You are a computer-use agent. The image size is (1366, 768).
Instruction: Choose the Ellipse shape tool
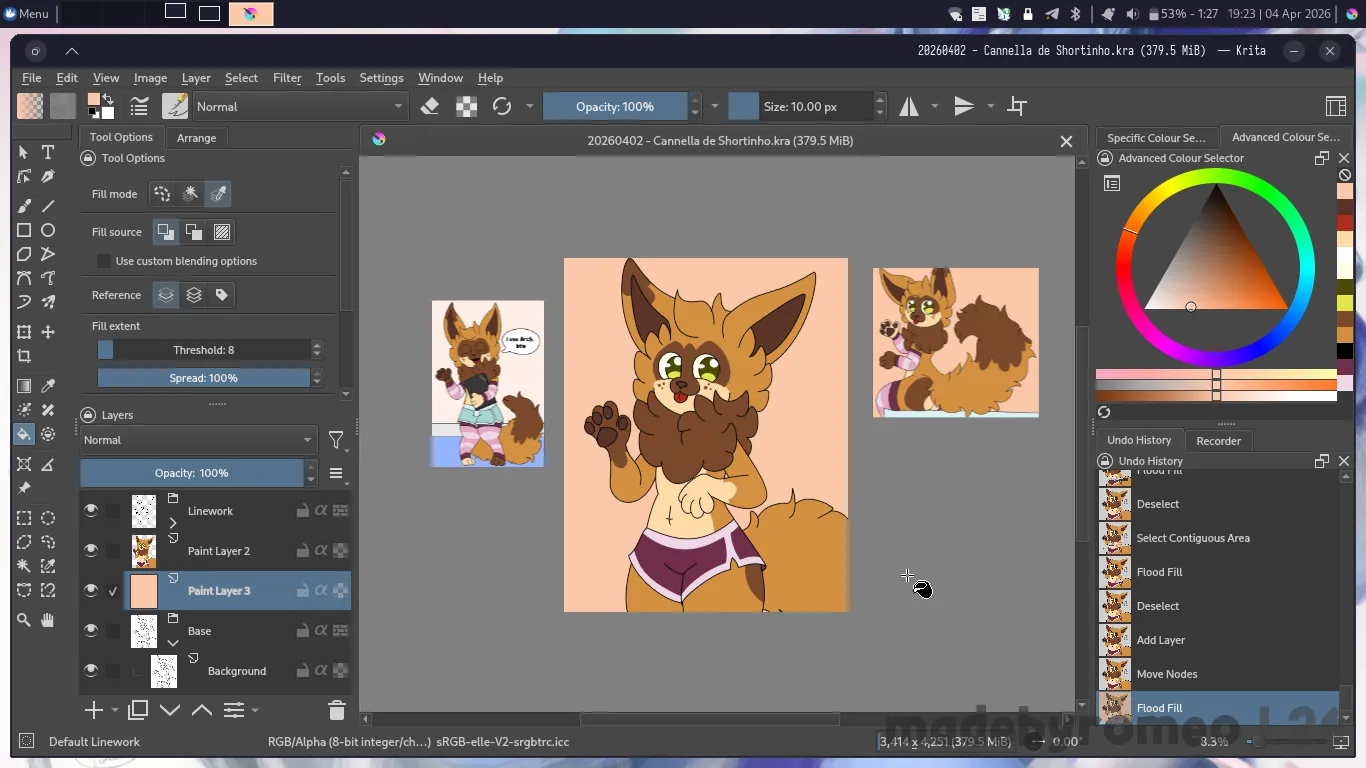point(47,230)
